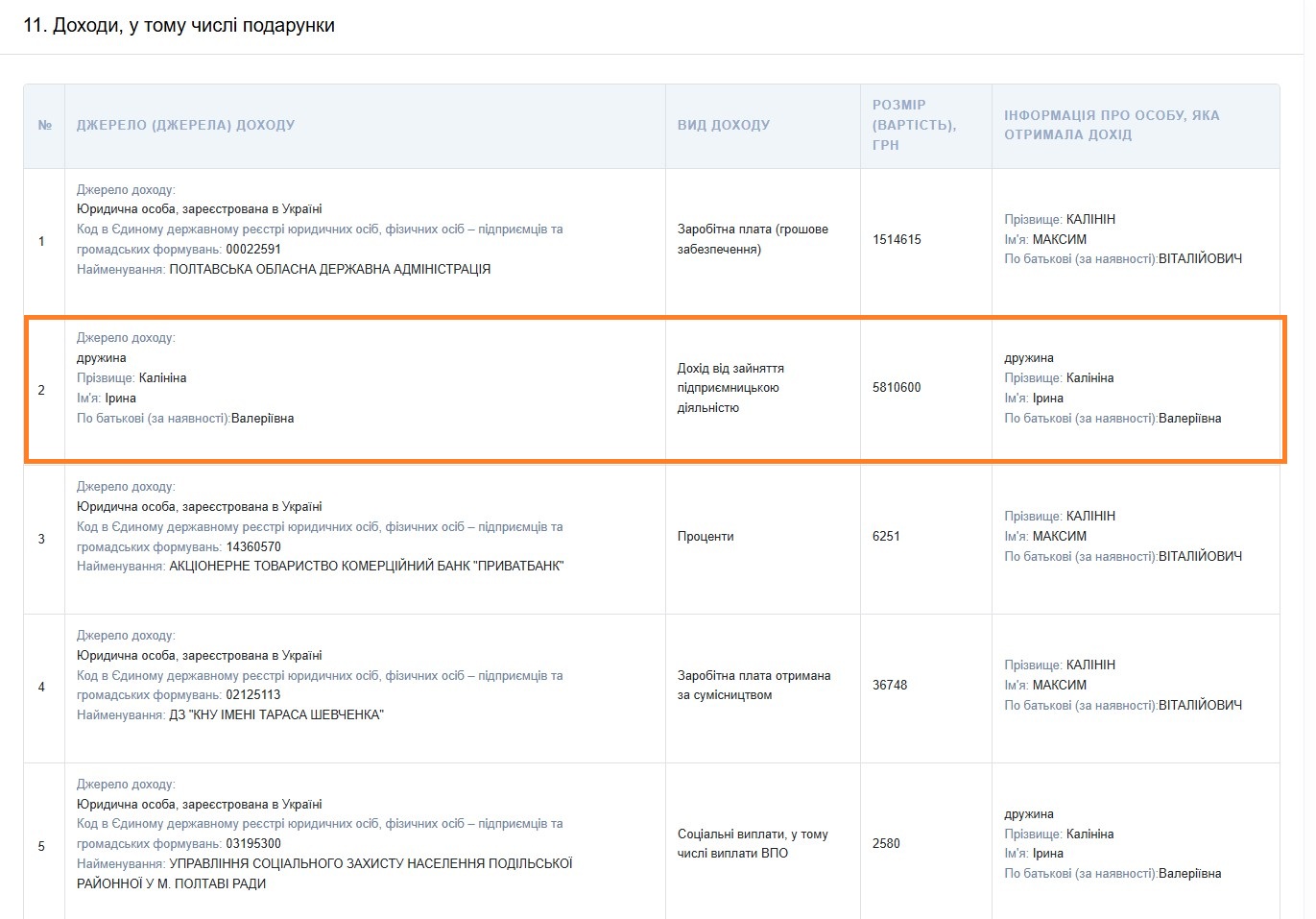
Task: Click the "ДЖЕРЕЛО (ДЖЕРЕЛА) ДОХОДУ" column header
Action: click(x=185, y=125)
